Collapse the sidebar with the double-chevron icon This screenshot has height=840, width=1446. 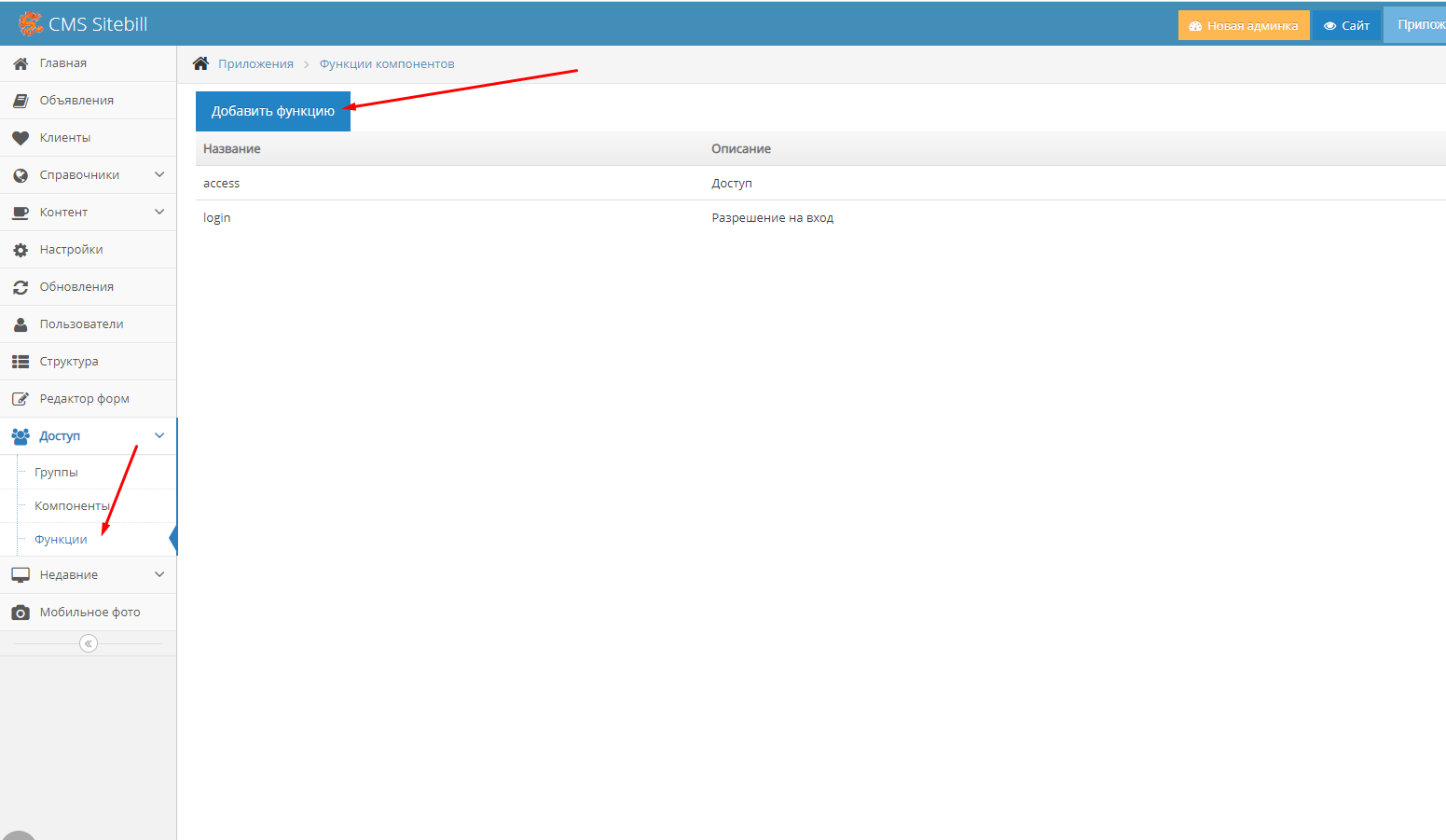pyautogui.click(x=89, y=643)
